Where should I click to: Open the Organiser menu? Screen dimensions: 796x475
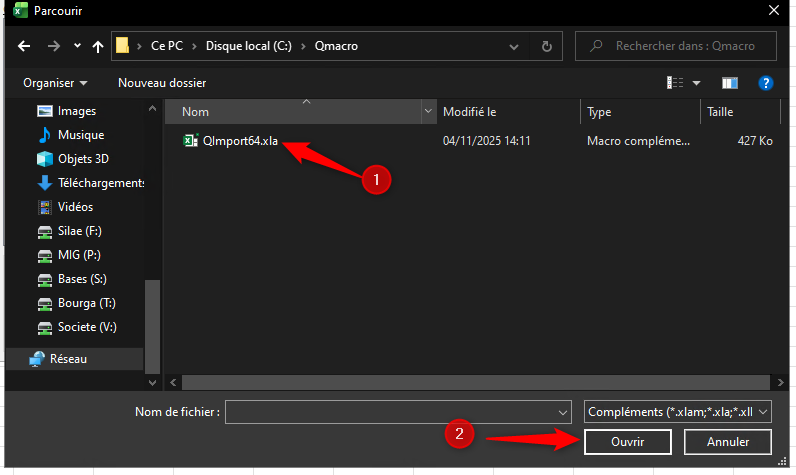tap(55, 83)
